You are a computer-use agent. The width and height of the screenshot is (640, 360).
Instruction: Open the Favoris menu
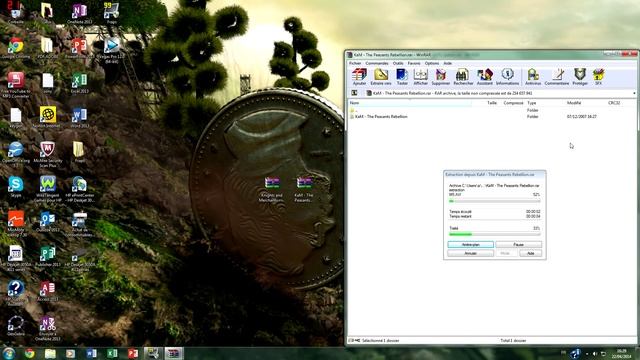(x=414, y=63)
